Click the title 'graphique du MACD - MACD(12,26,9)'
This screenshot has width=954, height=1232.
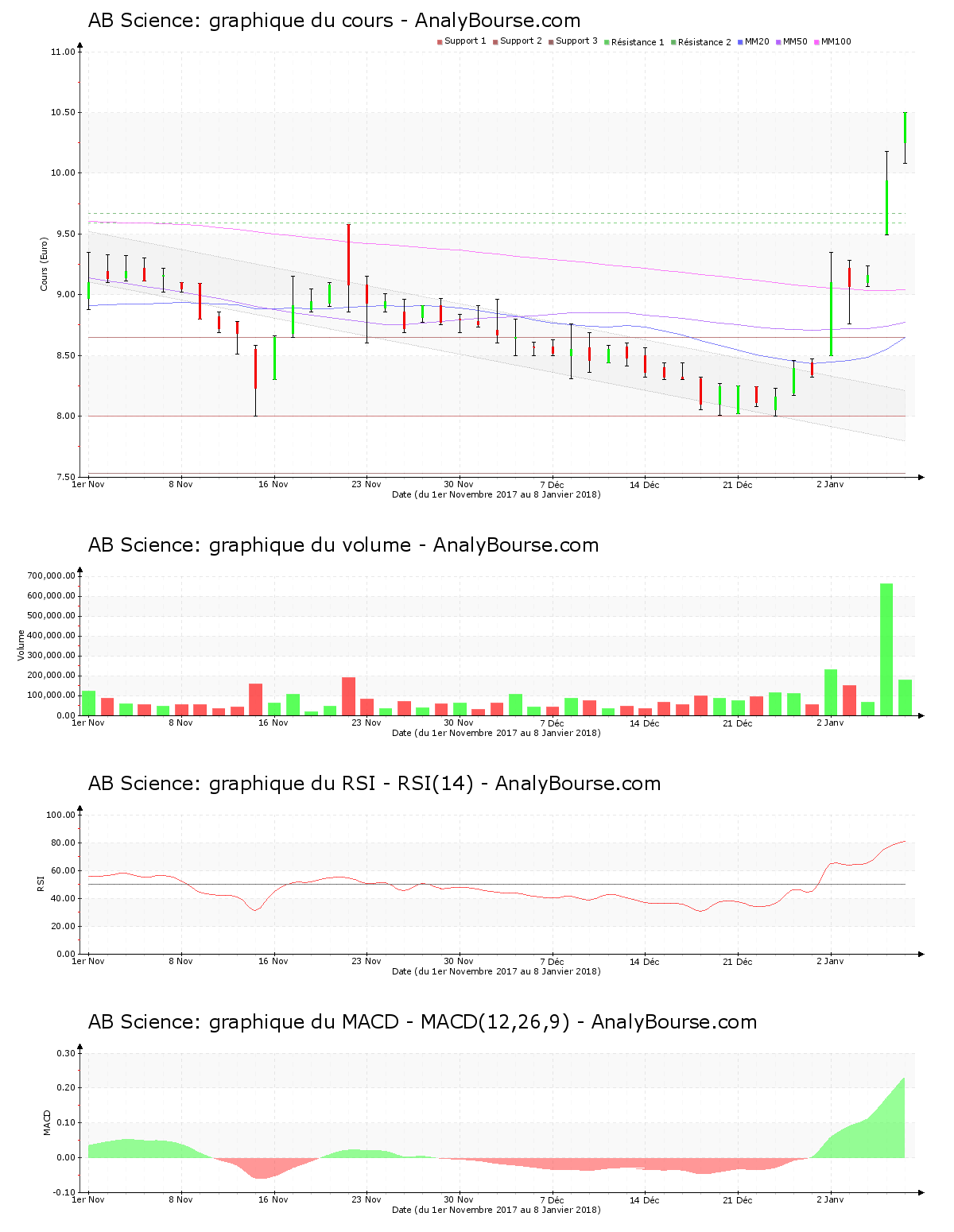[390, 1022]
